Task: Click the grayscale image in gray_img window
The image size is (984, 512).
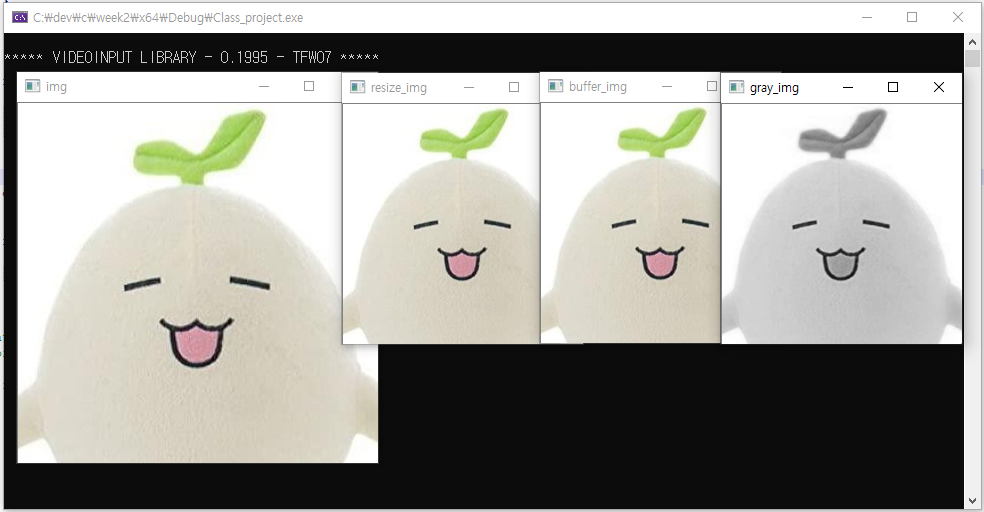Action: pos(842,223)
